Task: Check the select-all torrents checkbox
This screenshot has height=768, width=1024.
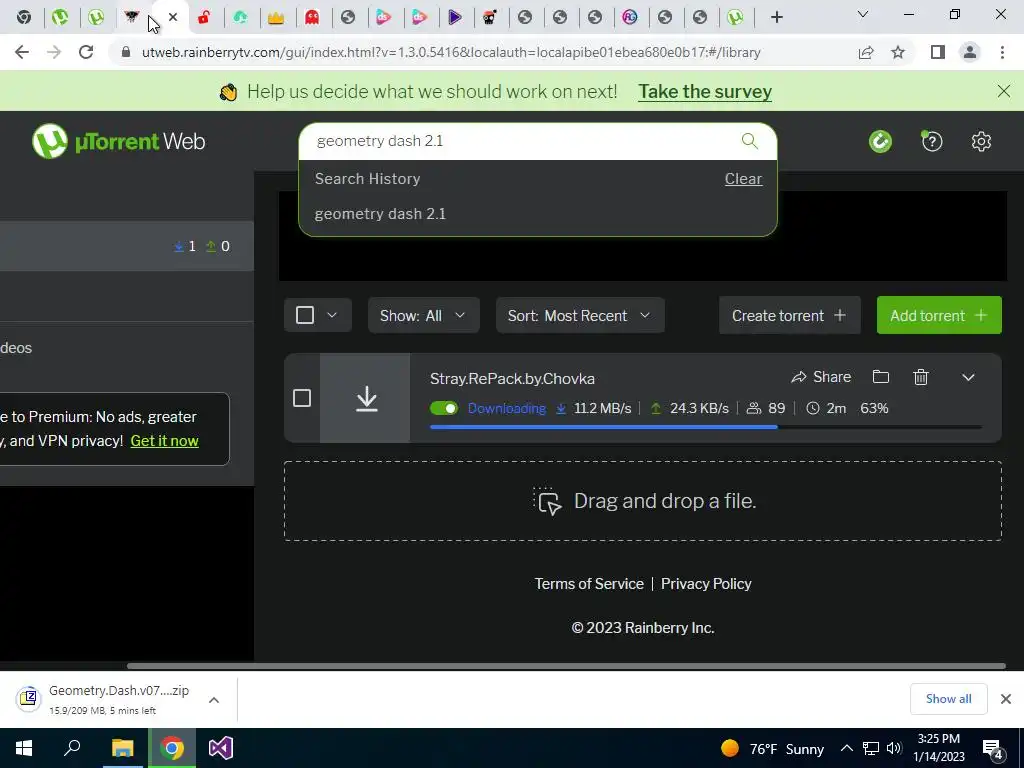Action: (x=305, y=315)
